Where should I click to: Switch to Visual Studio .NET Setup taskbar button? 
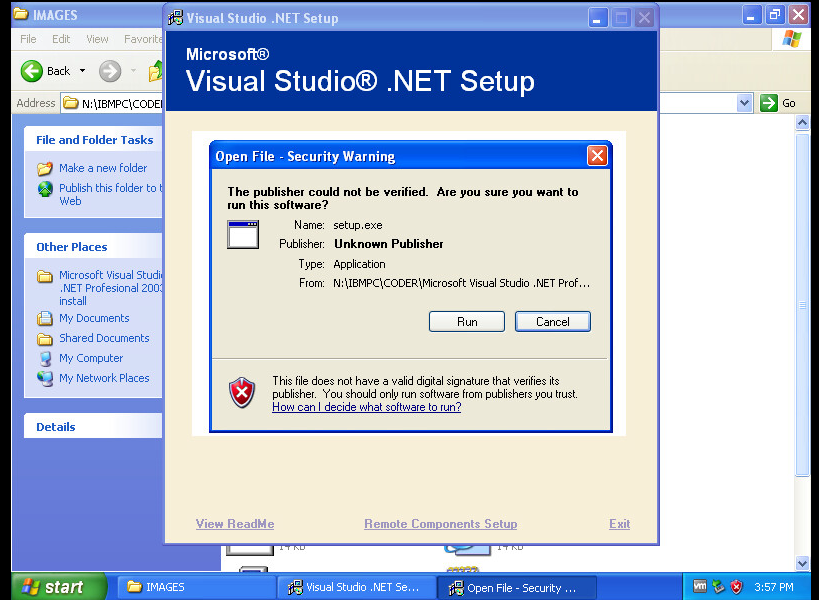point(357,587)
